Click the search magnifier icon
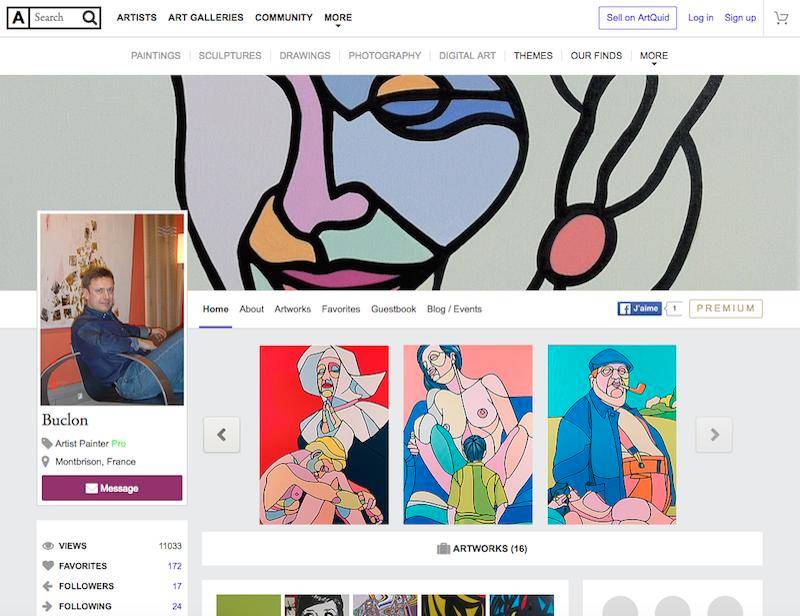Screen dimensions: 800x616 pos(90,18)
